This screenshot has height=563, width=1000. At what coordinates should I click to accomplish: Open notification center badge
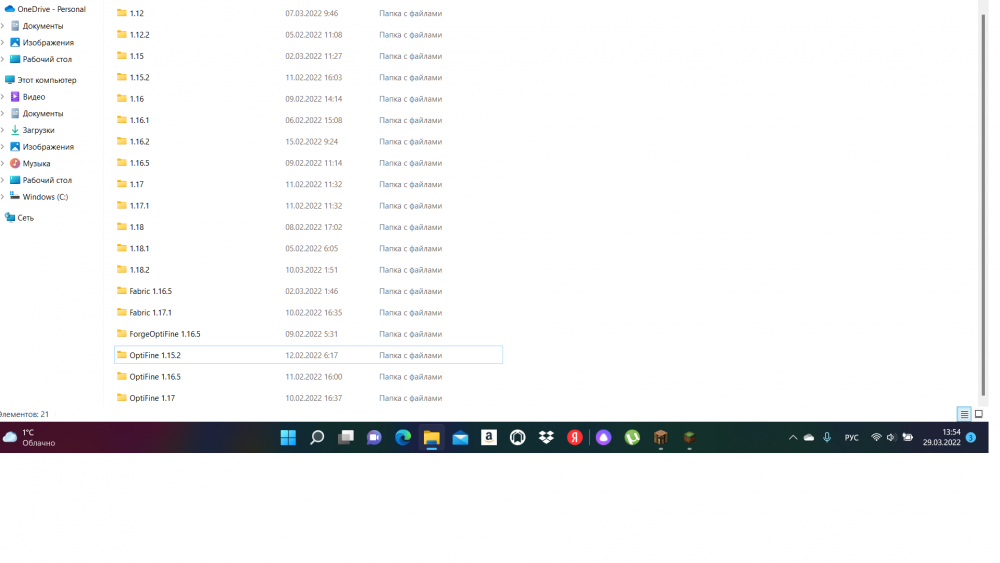tap(971, 437)
